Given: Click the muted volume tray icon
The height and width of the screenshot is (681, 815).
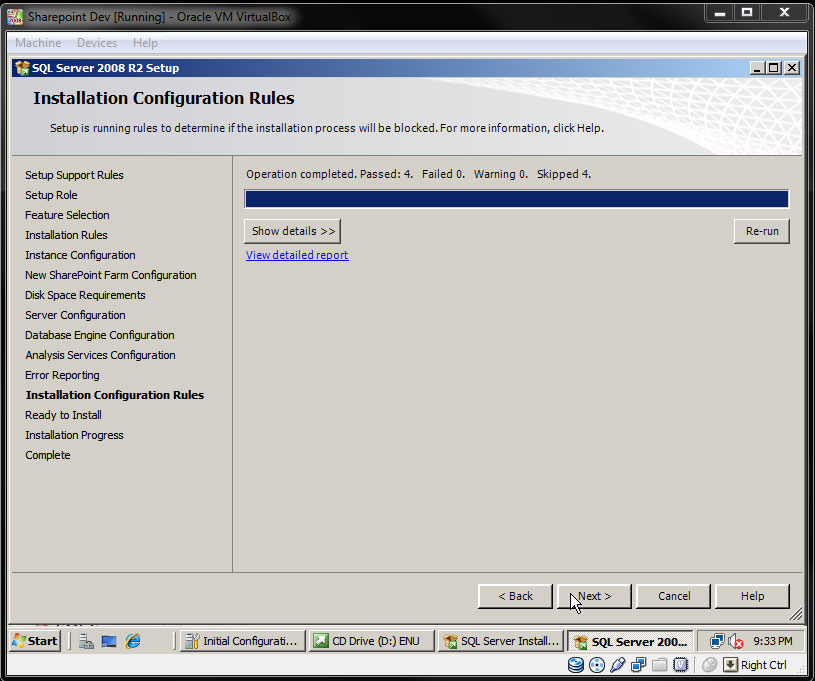Looking at the screenshot, I should point(735,641).
